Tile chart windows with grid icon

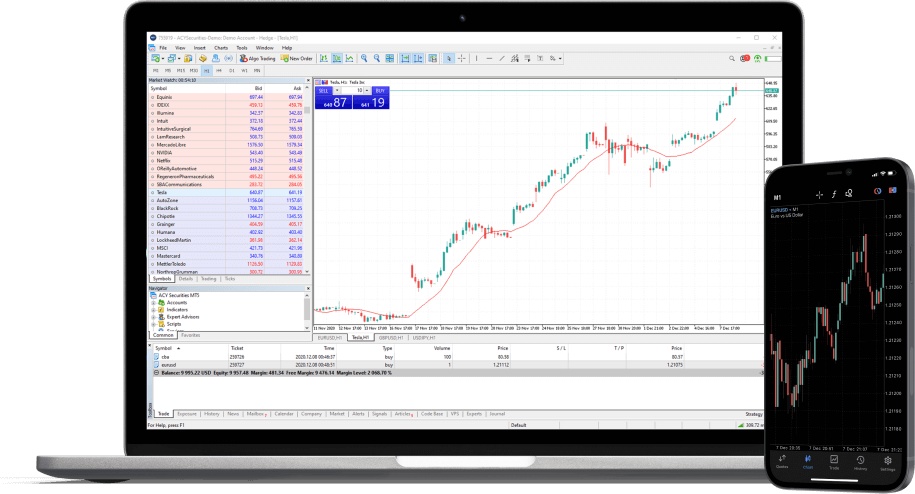pos(390,58)
